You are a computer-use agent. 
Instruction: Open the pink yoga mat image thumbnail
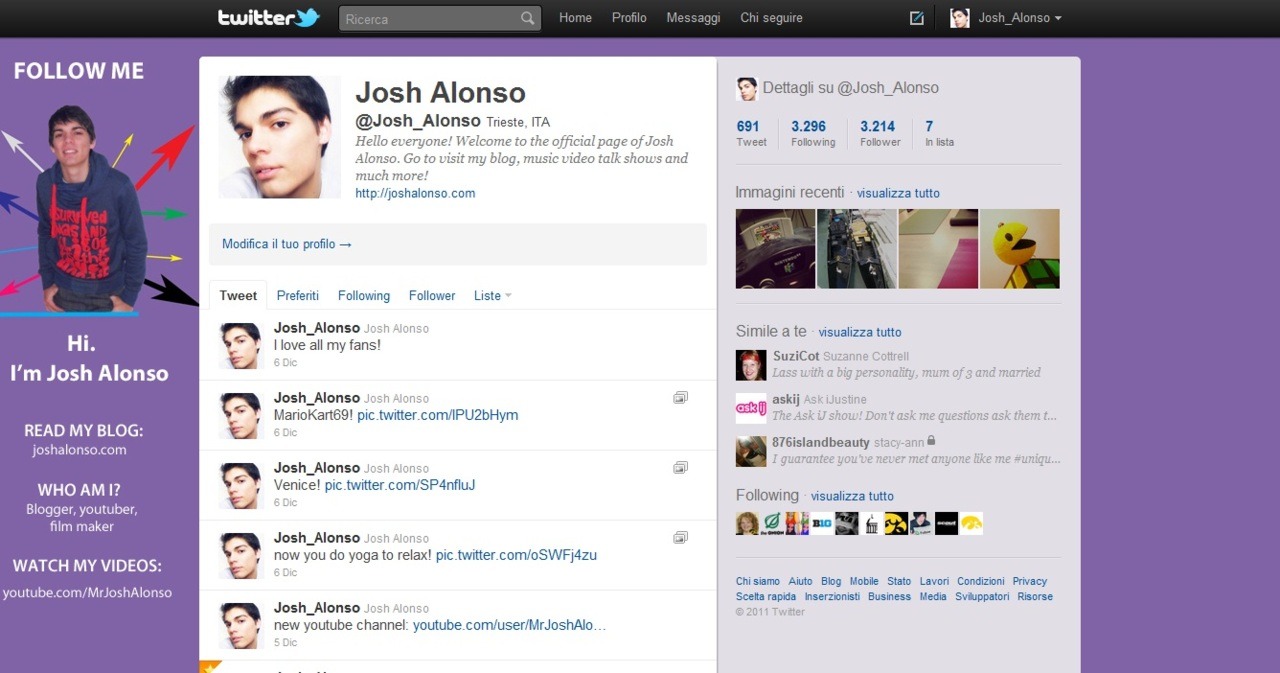(938, 249)
